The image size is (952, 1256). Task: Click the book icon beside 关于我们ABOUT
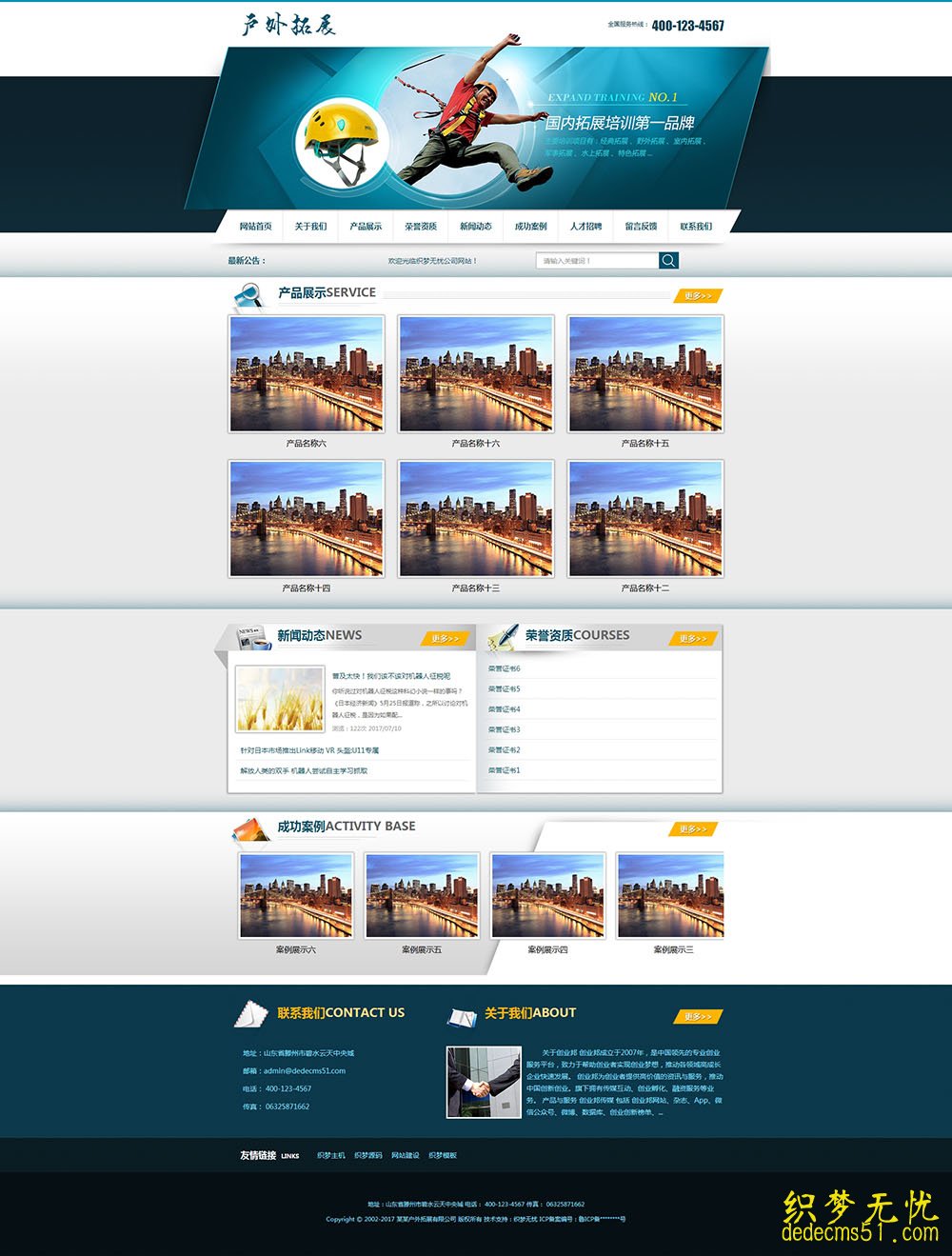pyautogui.click(x=462, y=1017)
